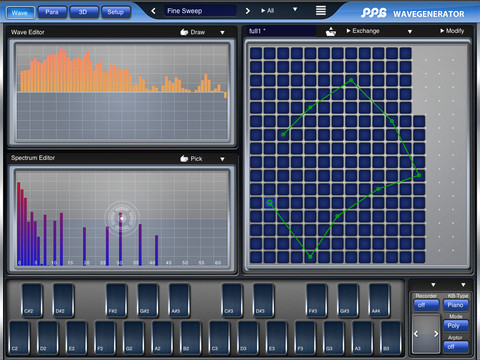The image size is (480, 360).
Task: Select the Pick hand tool icon
Action: (184, 158)
